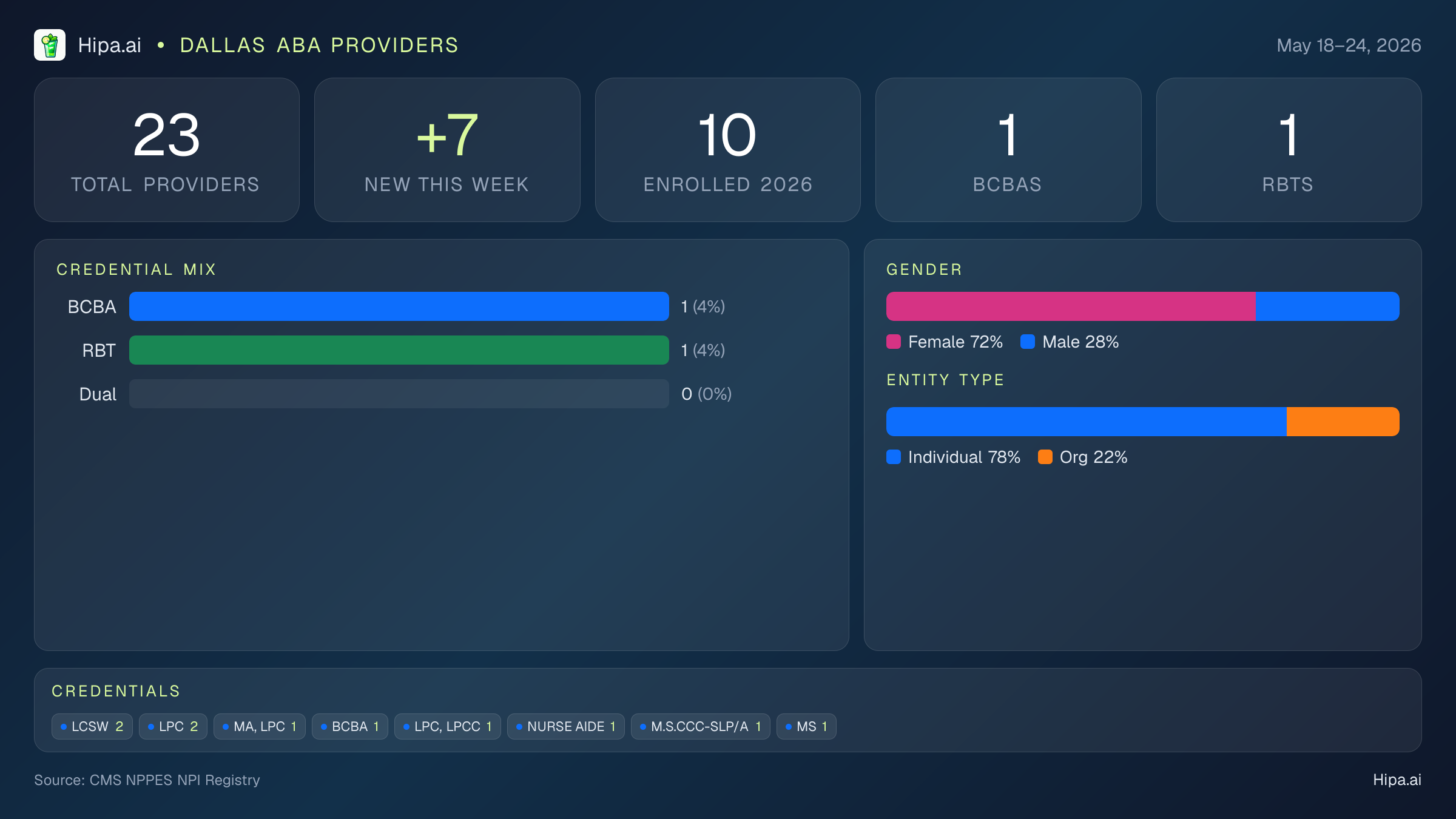Click the pink Female legend swatch
This screenshot has height=819, width=1456.
coord(894,342)
